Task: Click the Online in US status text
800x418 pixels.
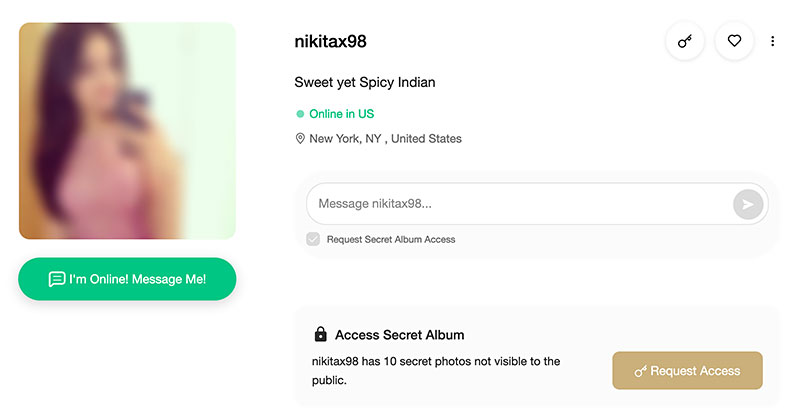Action: coord(341,114)
